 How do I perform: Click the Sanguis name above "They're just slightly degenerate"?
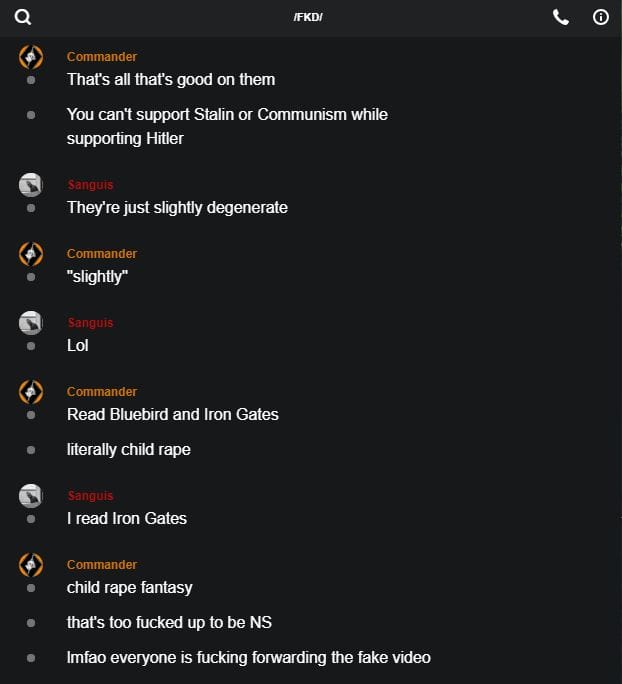[90, 185]
